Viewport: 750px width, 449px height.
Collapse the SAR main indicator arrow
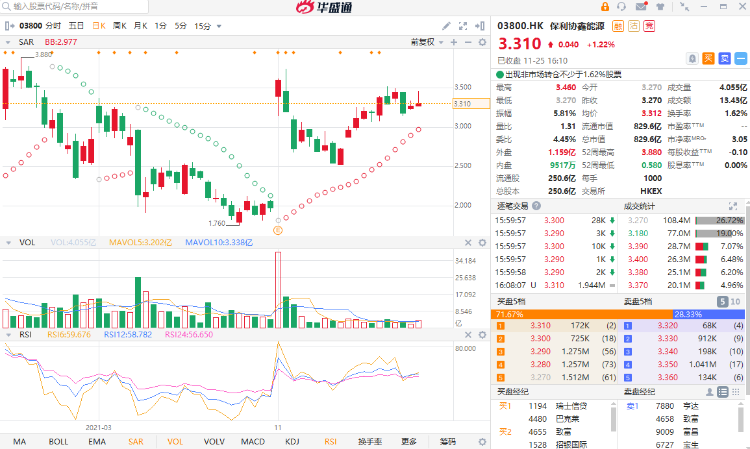[8, 43]
